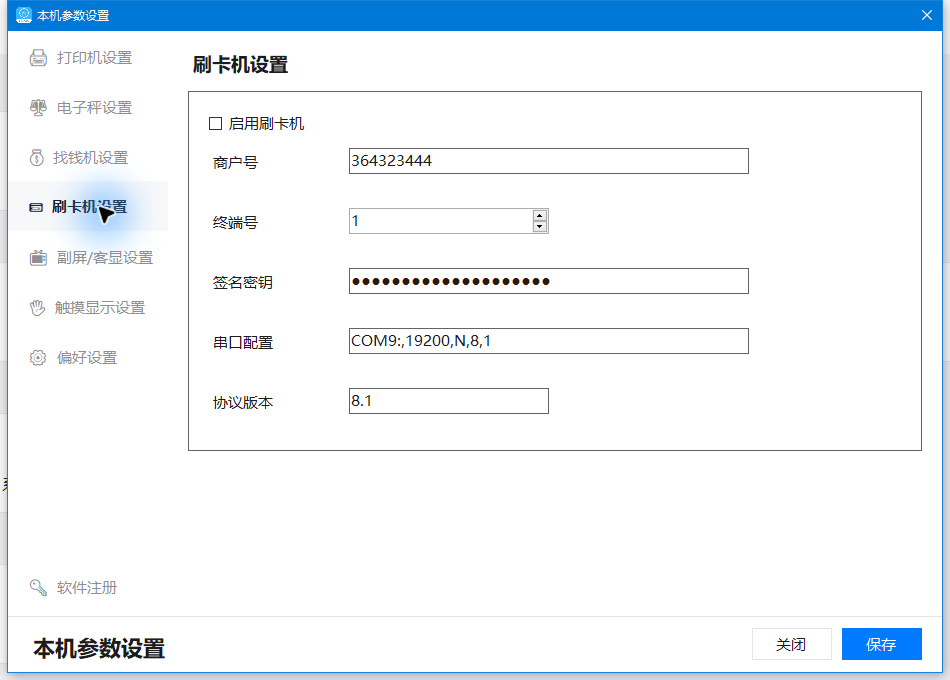Click the display icon beside 副屏/客显设置
This screenshot has width=950, height=680.
click(38, 258)
